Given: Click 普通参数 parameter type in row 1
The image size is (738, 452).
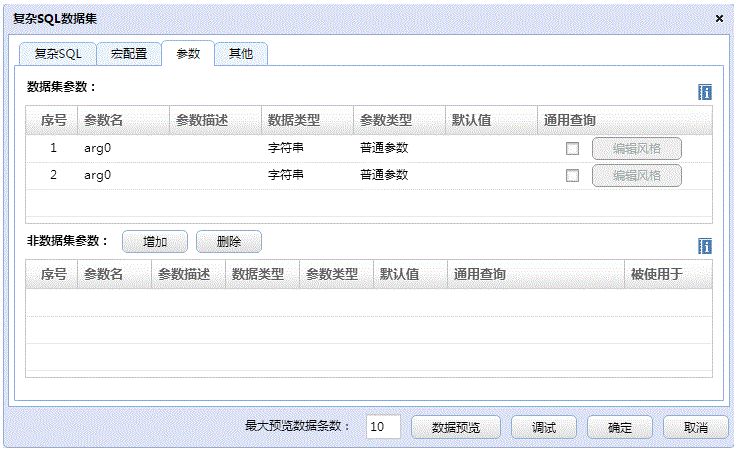Looking at the screenshot, I should click(x=384, y=148).
